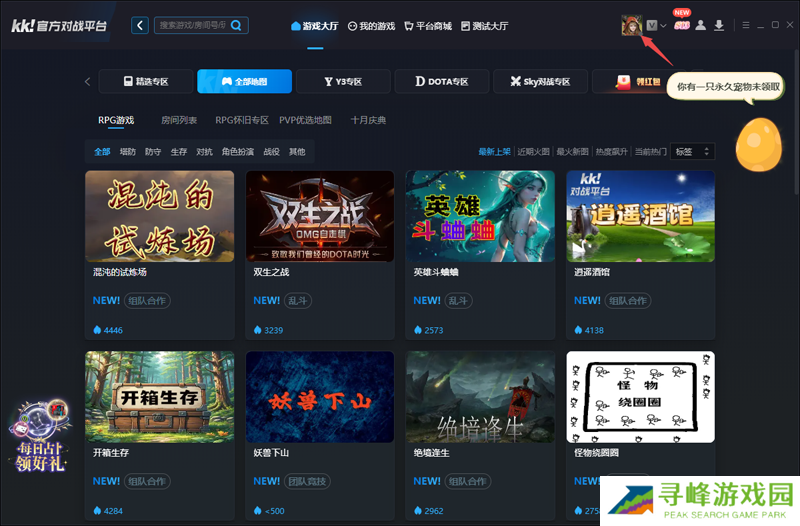Open 混沌的试炼场 game thumbnail
Screen dimensions: 800x526
click(x=160, y=216)
